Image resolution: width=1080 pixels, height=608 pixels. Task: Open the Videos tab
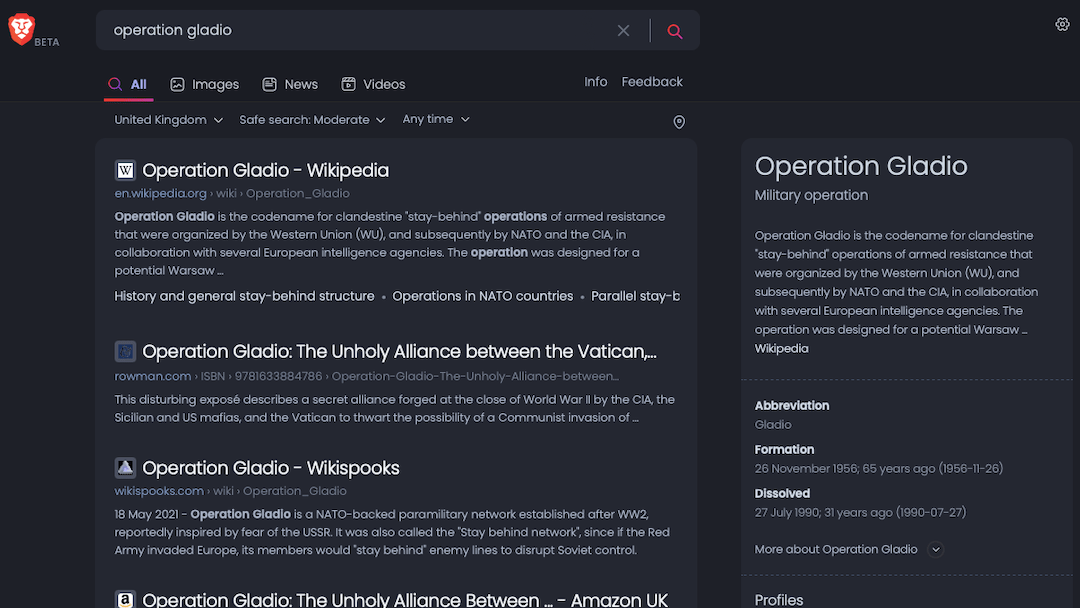[373, 84]
